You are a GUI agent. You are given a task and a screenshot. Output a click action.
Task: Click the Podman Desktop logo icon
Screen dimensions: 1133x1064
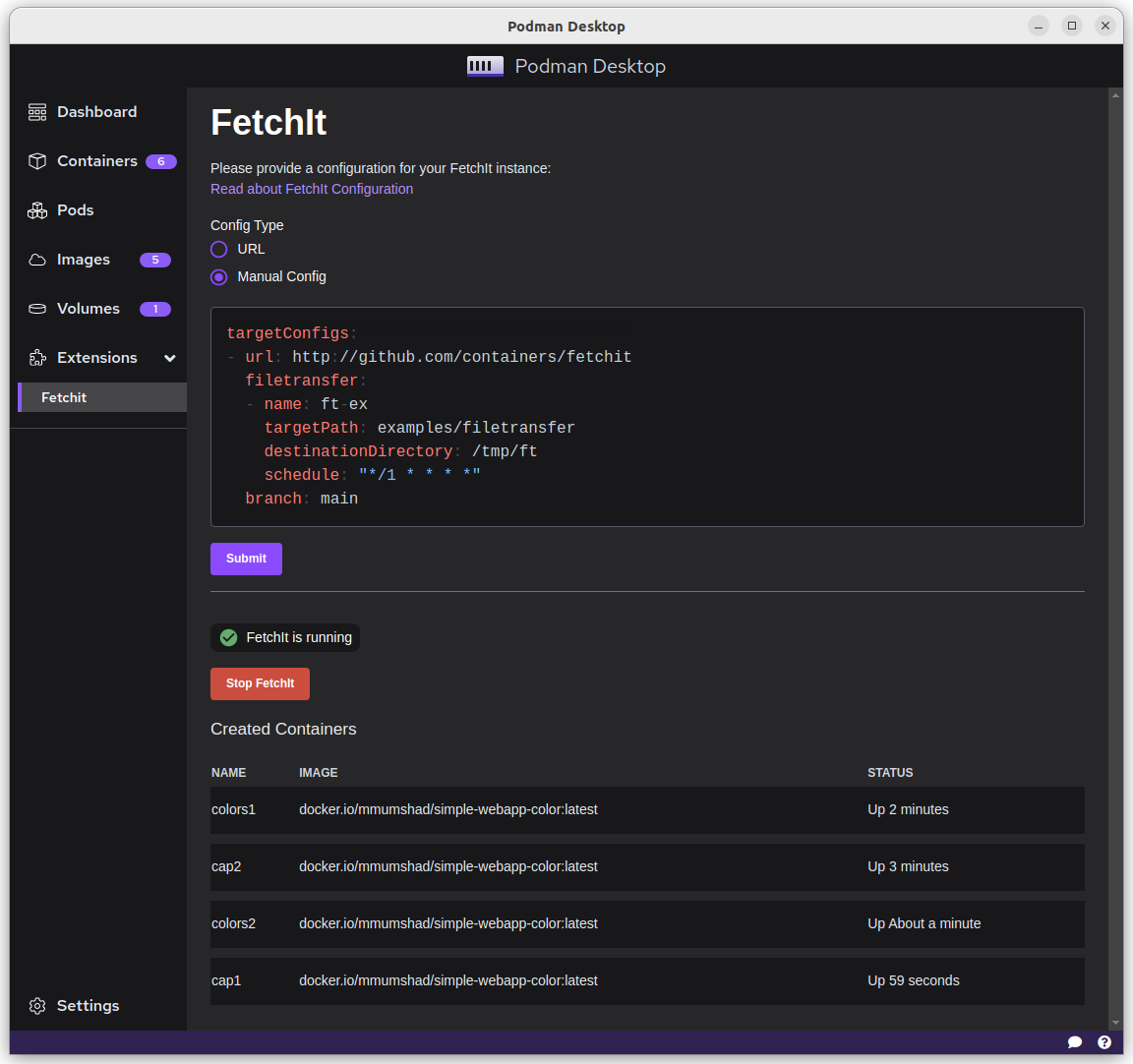tap(485, 67)
